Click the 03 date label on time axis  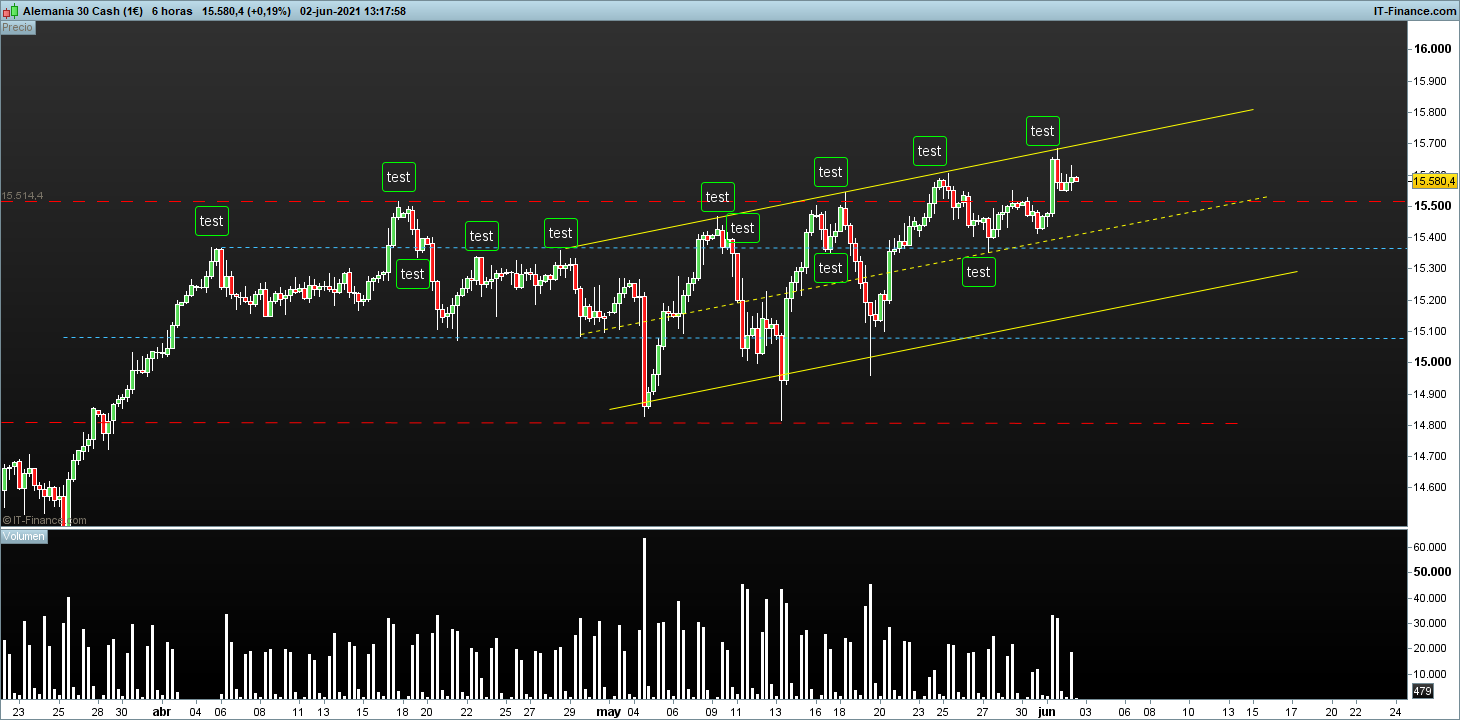click(1085, 712)
